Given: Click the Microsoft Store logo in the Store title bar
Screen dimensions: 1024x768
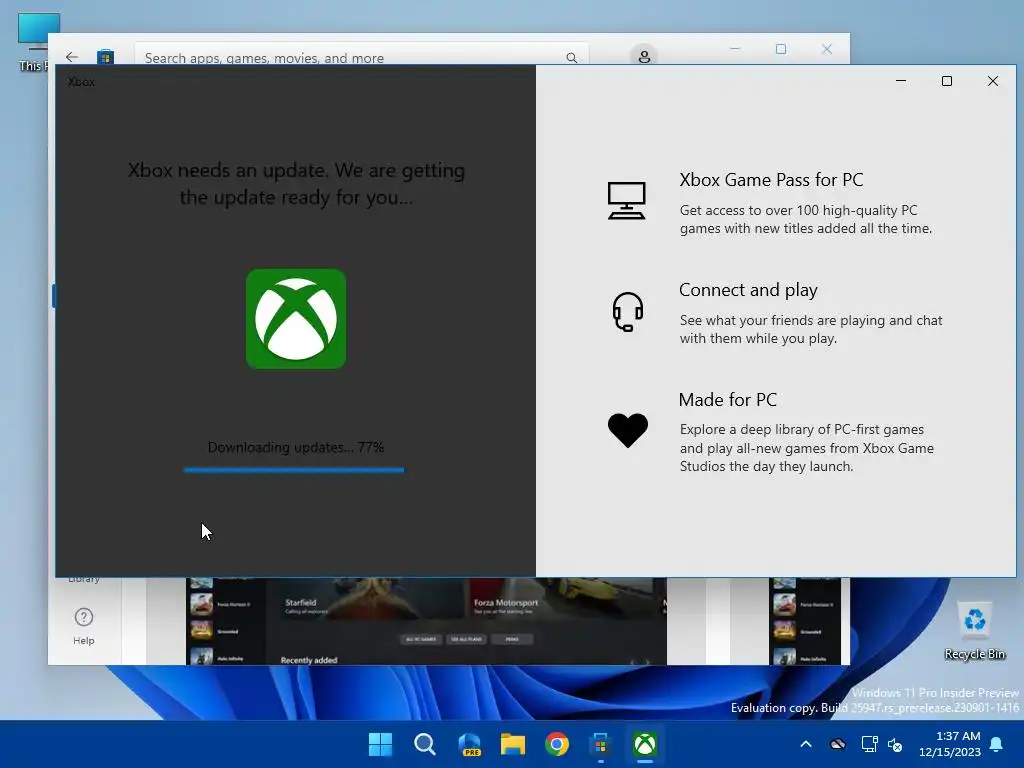Looking at the screenshot, I should tap(105, 57).
